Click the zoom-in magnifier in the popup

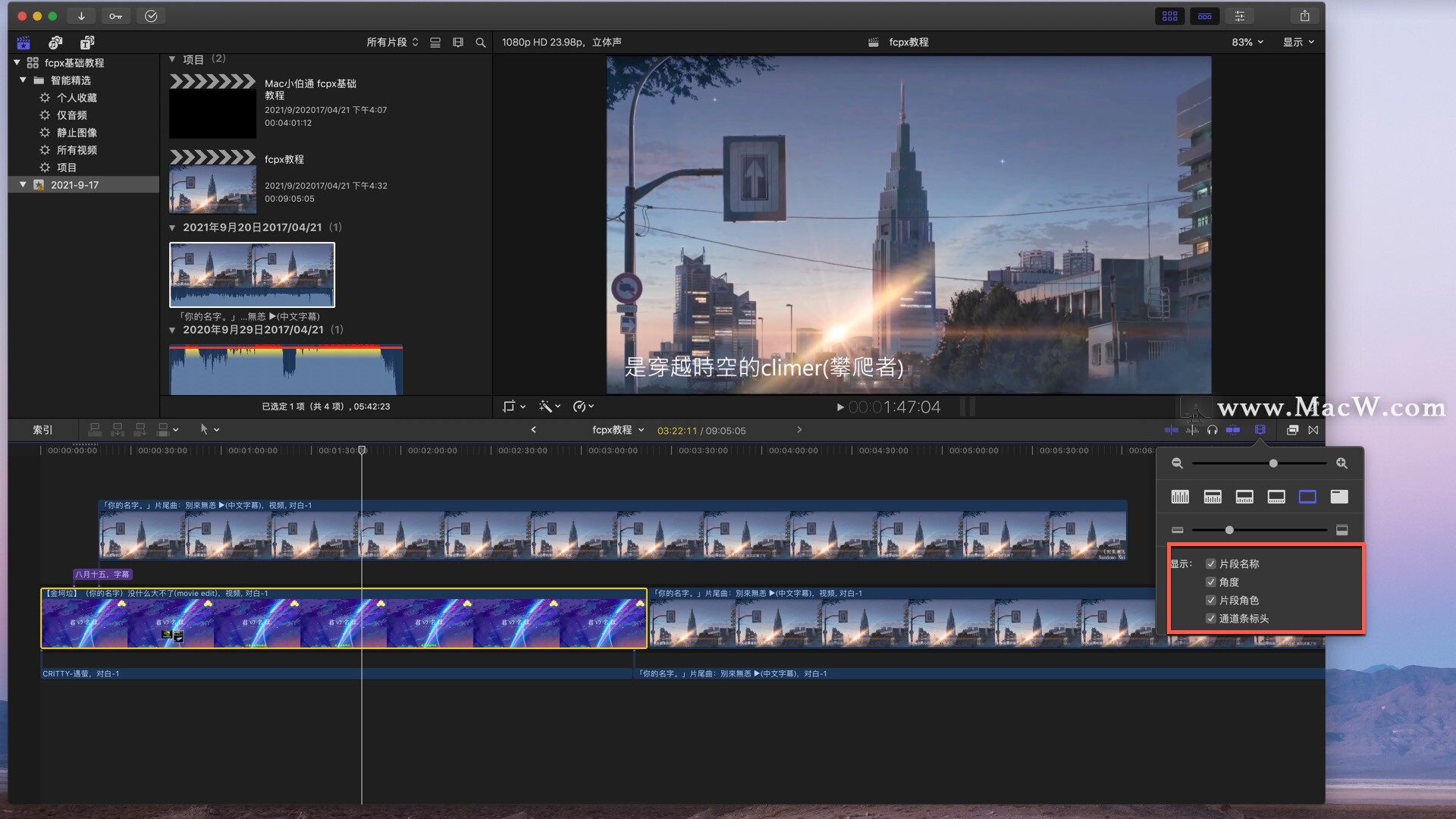[1341, 463]
